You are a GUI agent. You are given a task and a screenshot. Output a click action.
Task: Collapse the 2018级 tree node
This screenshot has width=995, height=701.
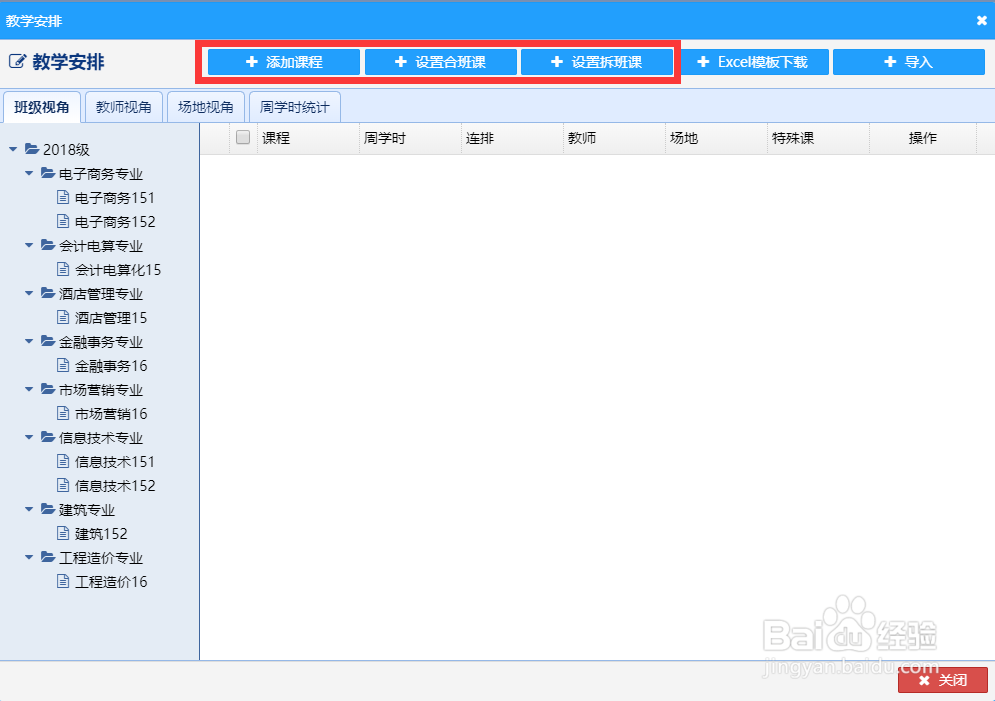(15, 149)
